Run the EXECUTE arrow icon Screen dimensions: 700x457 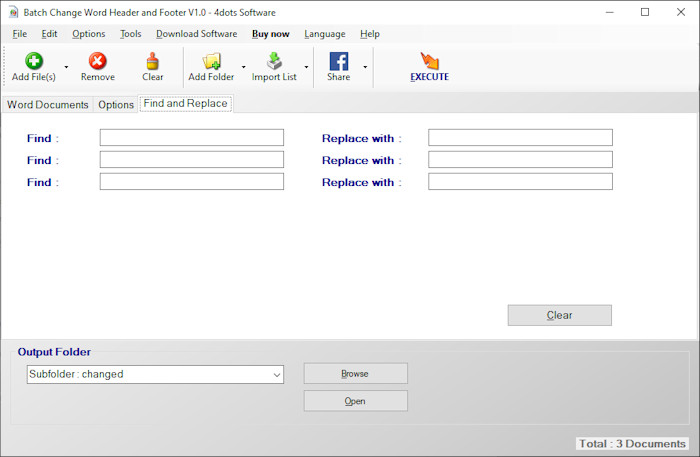coord(429,61)
